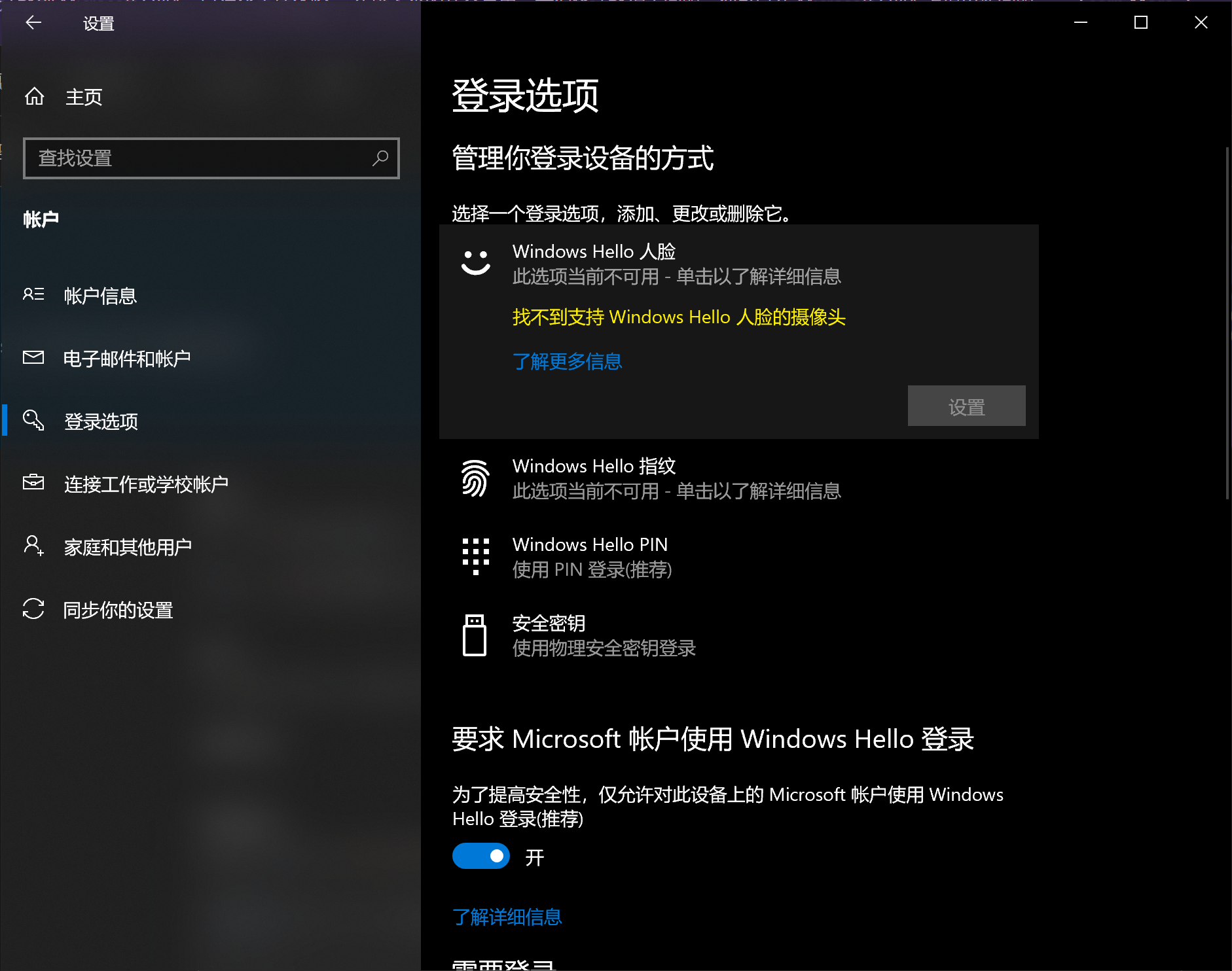The image size is (1232, 971).
Task: Click the 使用物理安全密钥登录 description
Action: 604,648
